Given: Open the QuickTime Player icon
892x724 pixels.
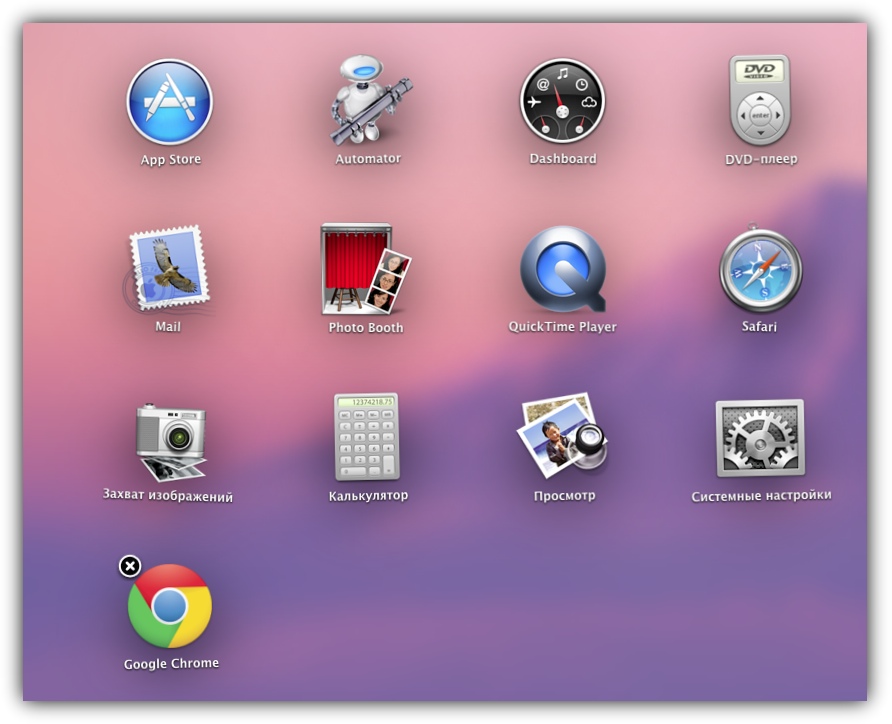Looking at the screenshot, I should coord(563,269).
